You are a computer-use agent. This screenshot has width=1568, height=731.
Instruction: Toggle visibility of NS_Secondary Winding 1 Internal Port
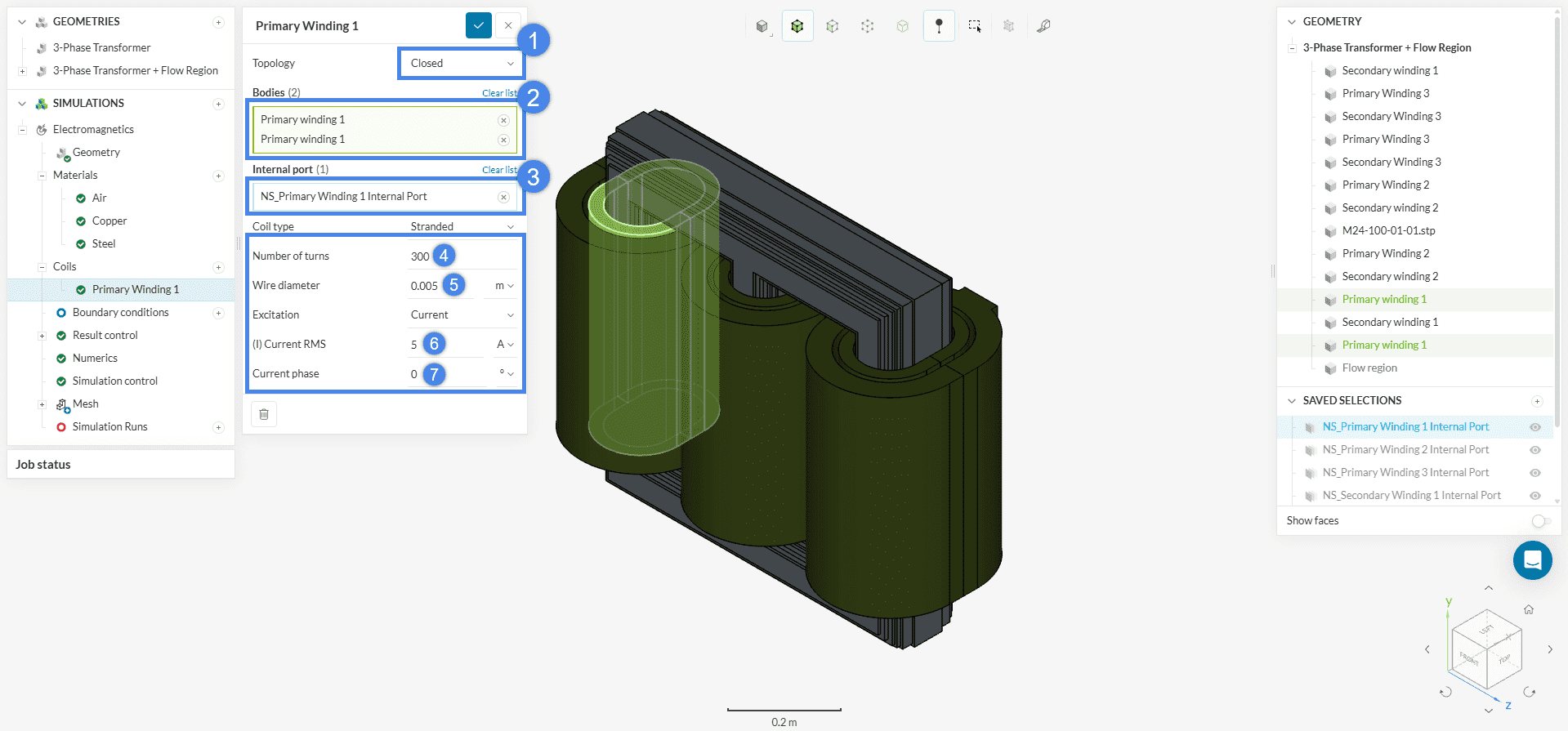[1535, 496]
